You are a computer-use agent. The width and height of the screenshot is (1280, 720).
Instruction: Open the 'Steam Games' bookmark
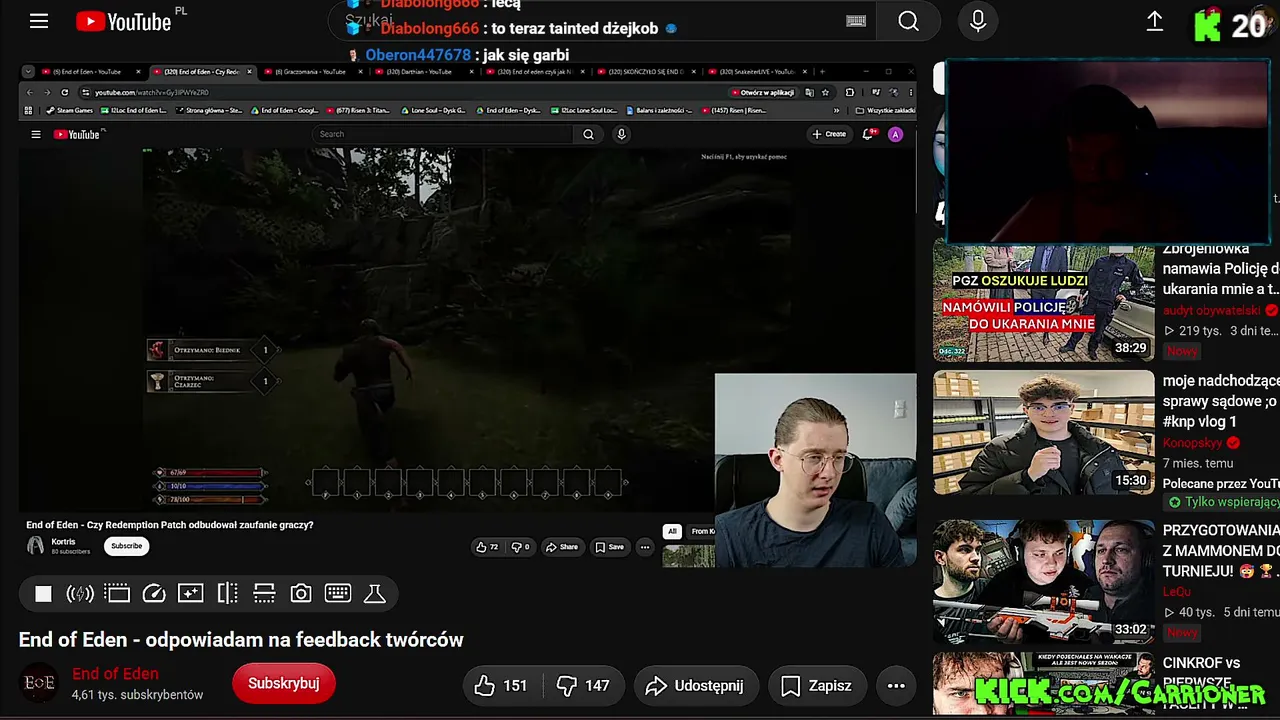(70, 110)
